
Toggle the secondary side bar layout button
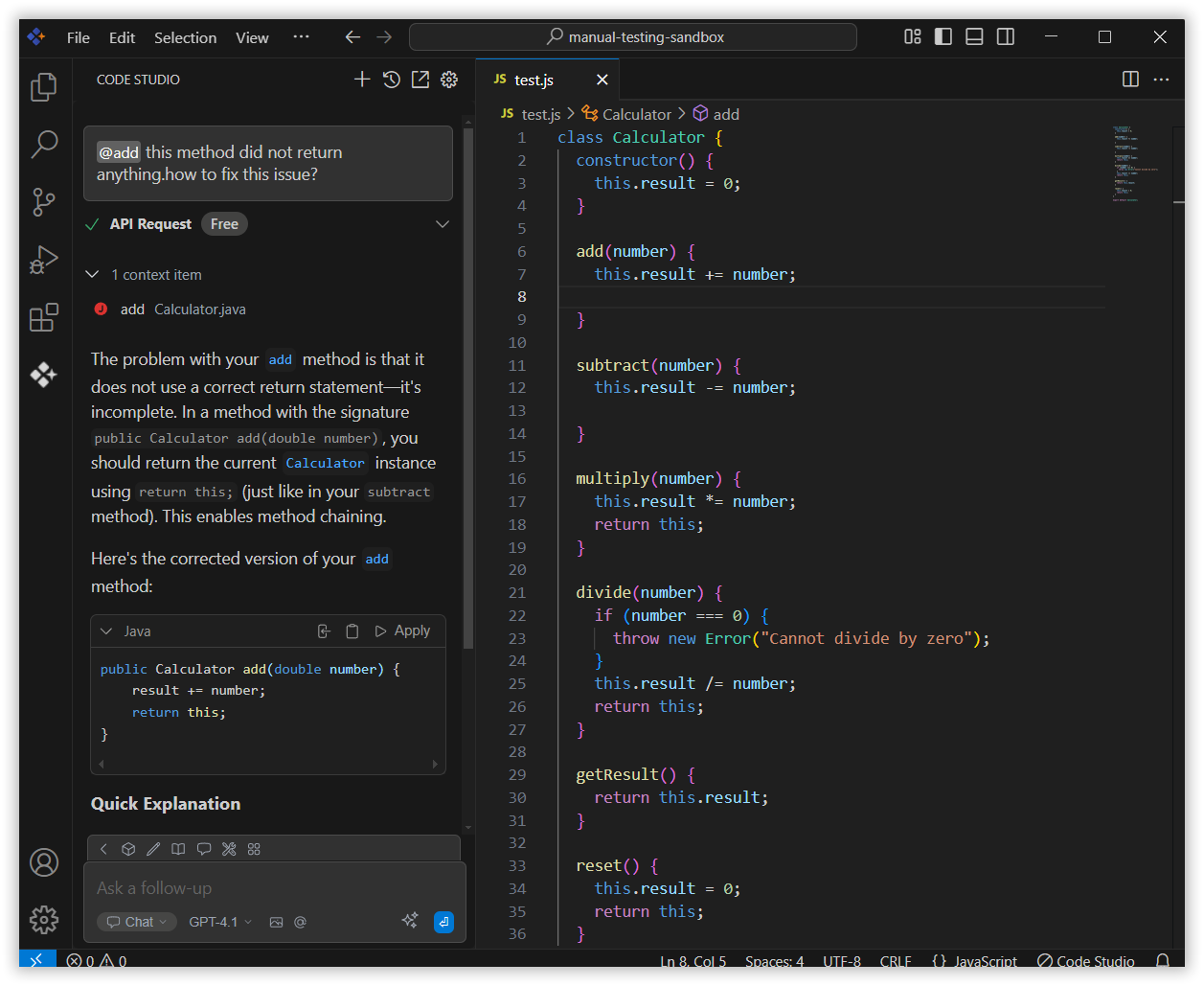(x=1006, y=37)
